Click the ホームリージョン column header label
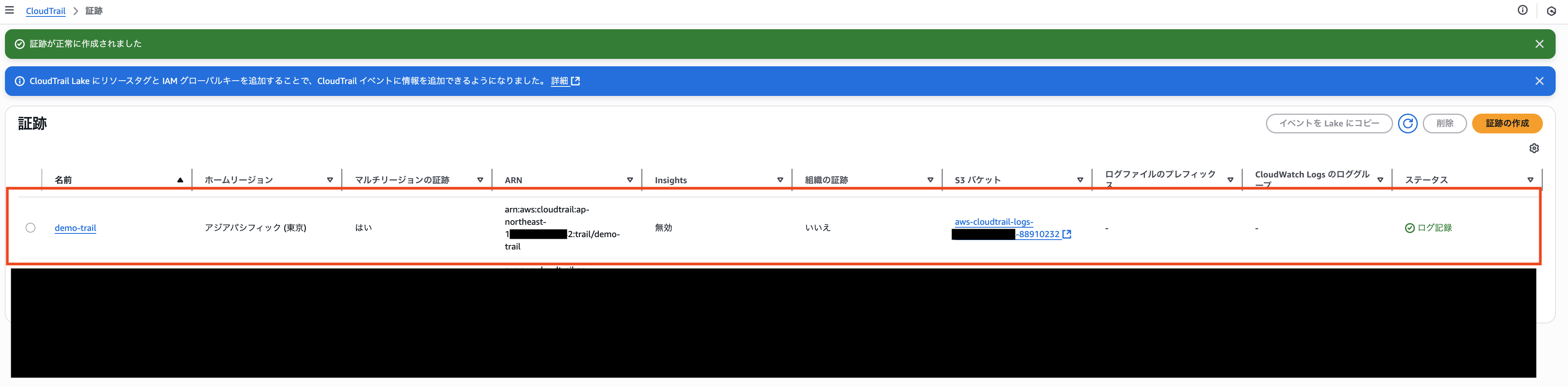Screen dimensions: 1568x387 pos(239,180)
